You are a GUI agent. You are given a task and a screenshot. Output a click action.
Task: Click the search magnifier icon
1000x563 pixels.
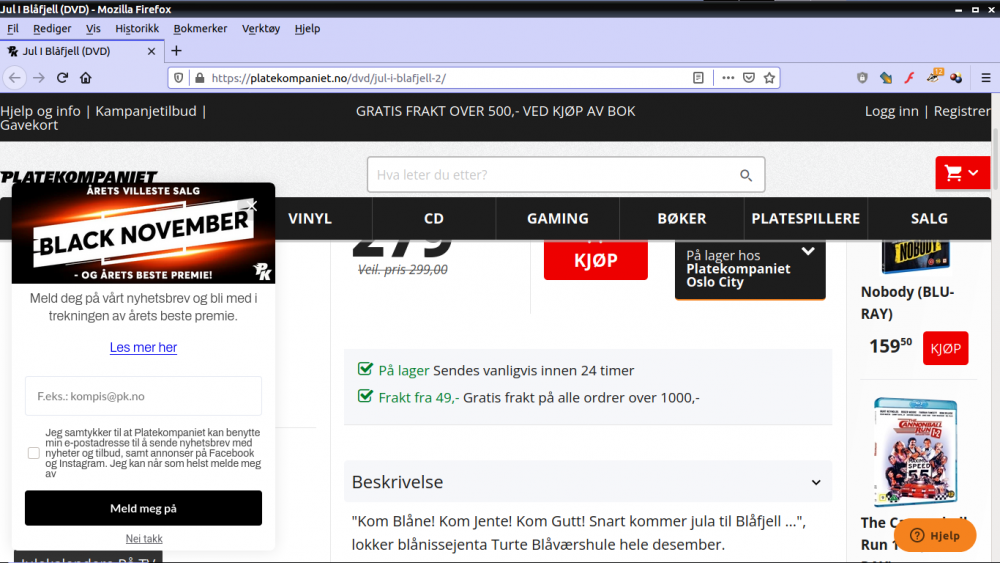pos(746,175)
